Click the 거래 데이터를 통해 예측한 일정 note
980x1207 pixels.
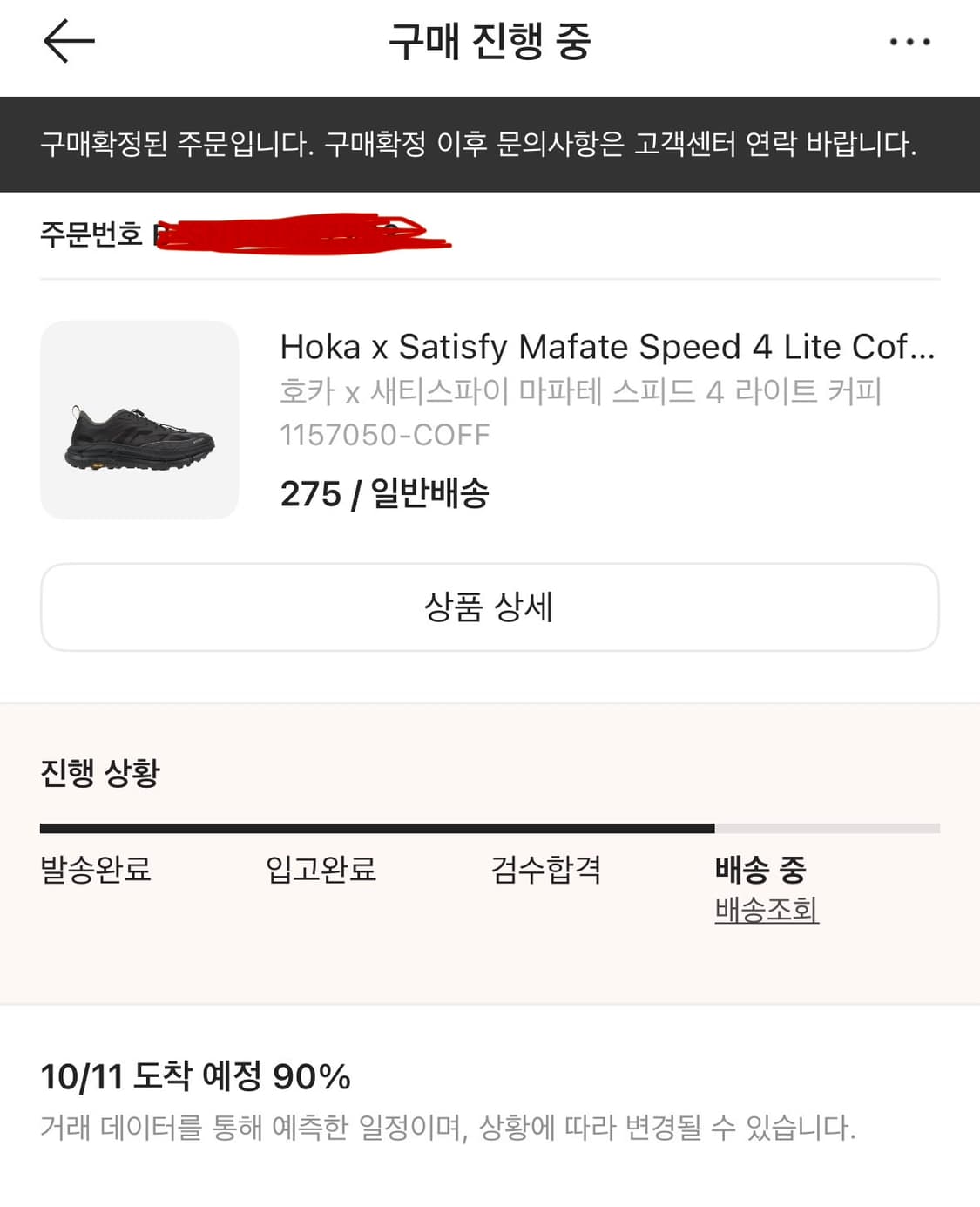tap(448, 1128)
